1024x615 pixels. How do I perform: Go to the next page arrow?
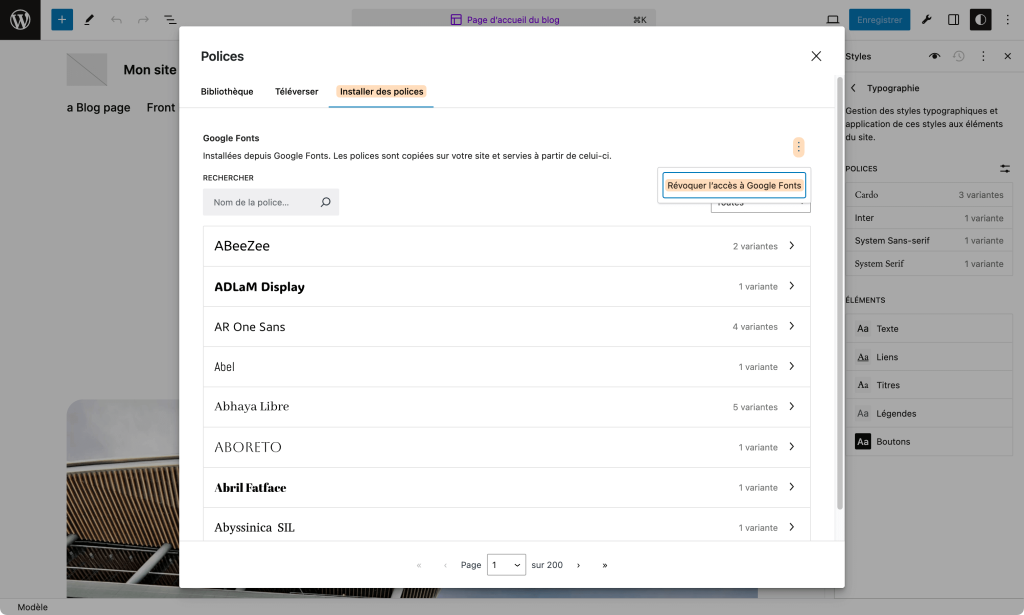(x=578, y=565)
